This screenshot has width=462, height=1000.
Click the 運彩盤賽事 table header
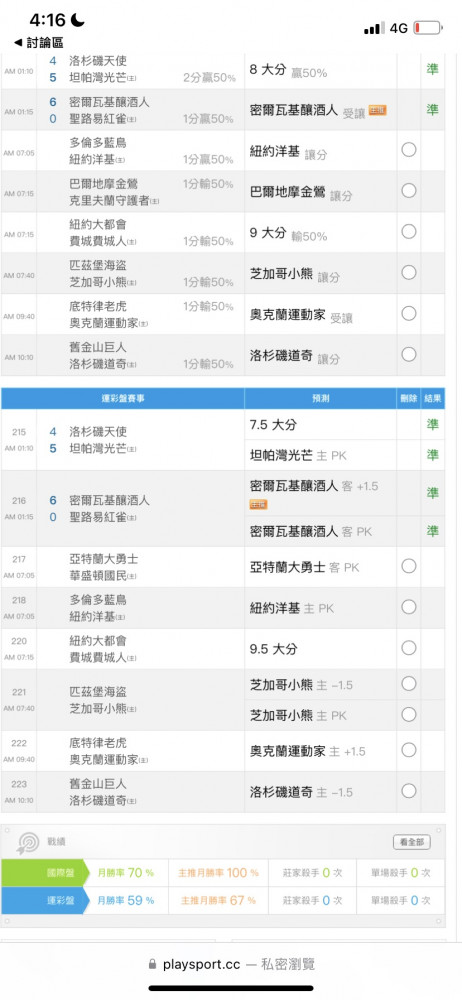[x=123, y=398]
